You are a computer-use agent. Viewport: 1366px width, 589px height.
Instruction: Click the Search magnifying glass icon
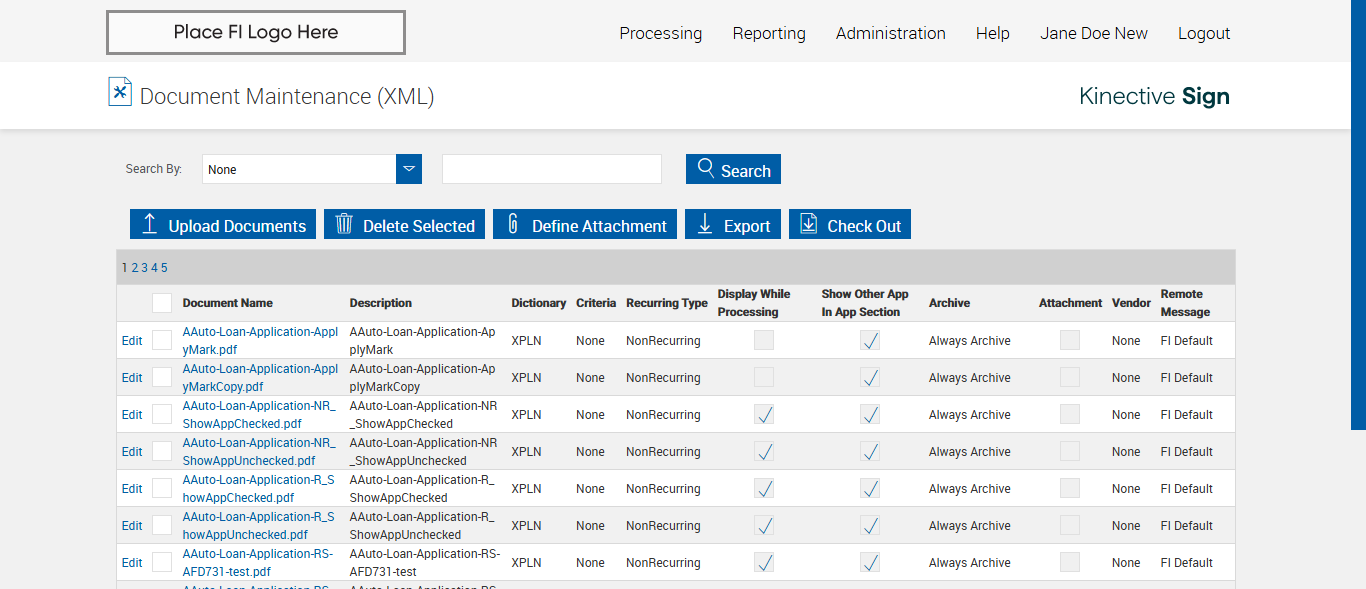pos(706,168)
